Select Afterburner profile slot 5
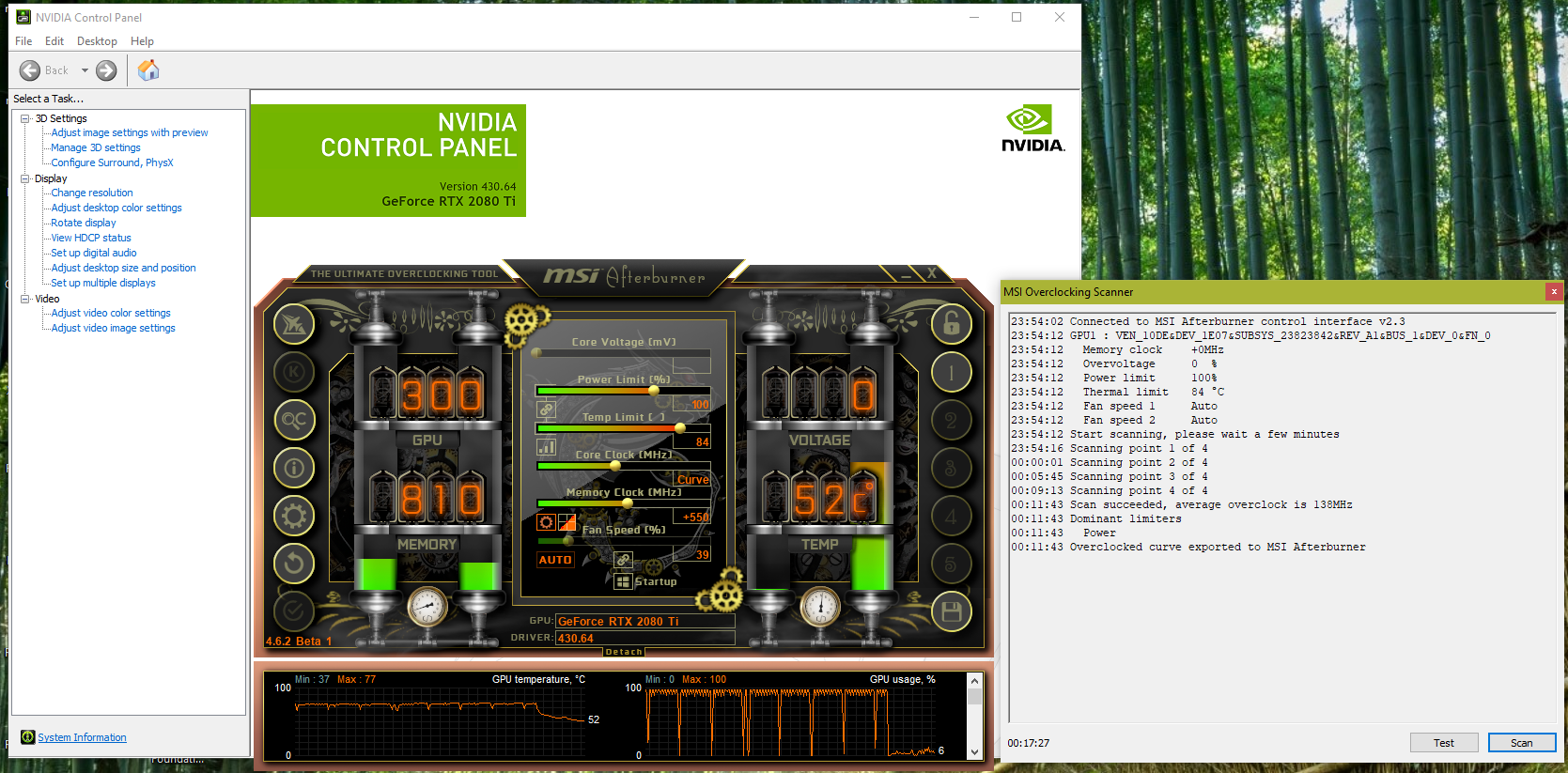1568x773 pixels. coord(951,564)
